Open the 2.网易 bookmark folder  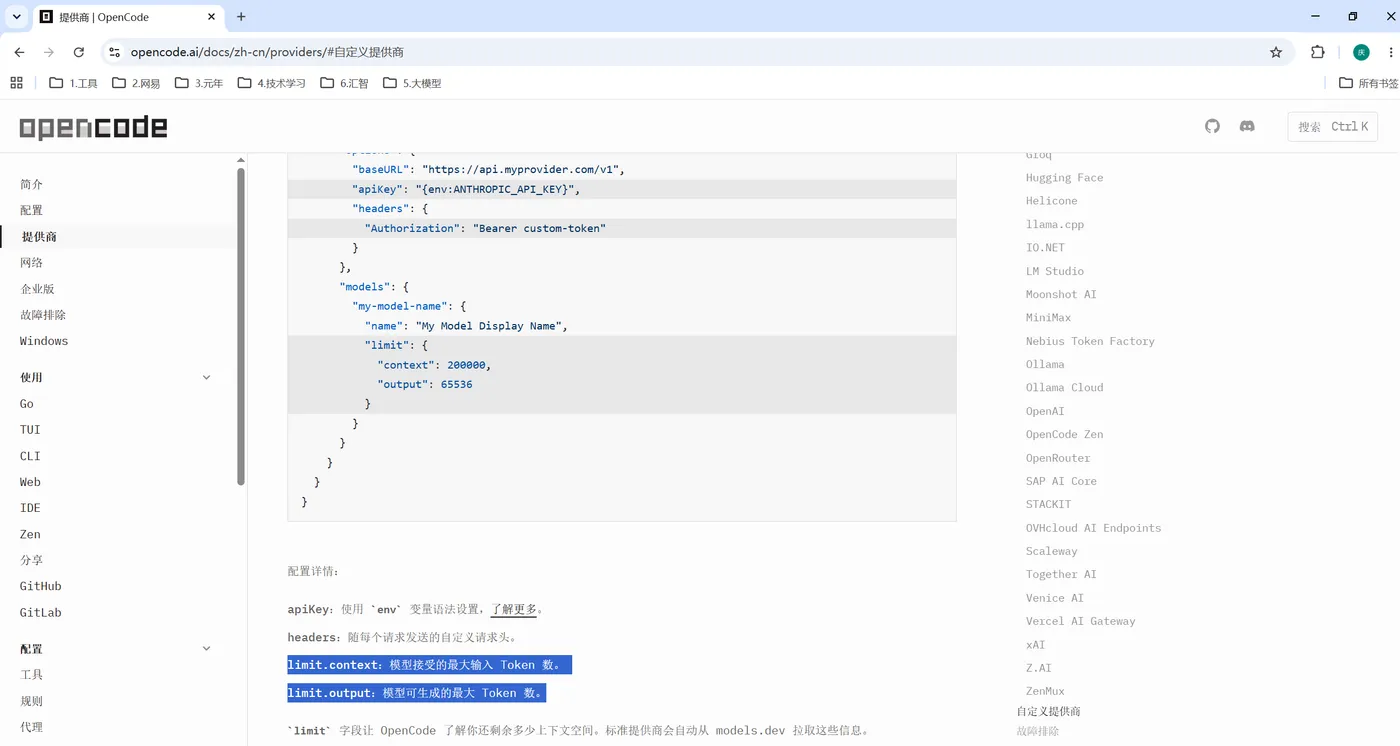pyautogui.click(x=136, y=83)
